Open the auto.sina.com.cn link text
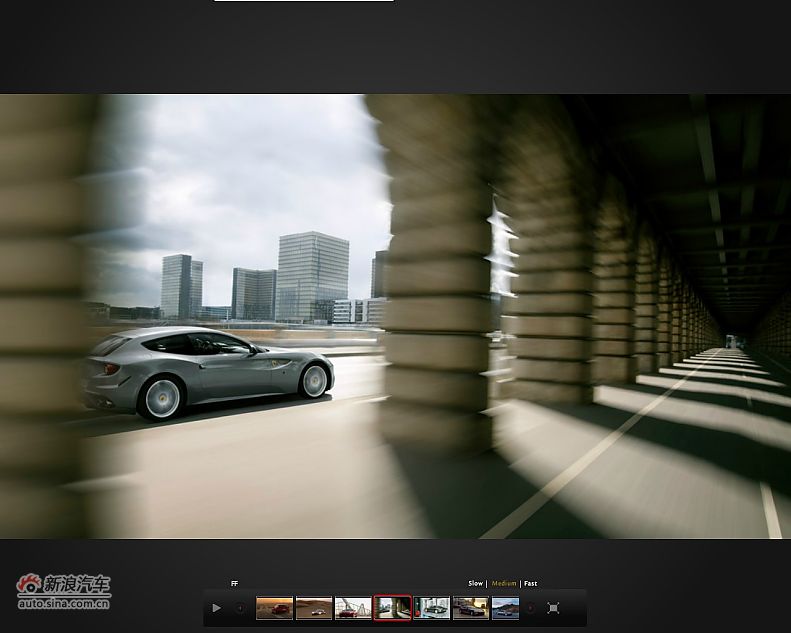The height and width of the screenshot is (633, 791). (64, 603)
